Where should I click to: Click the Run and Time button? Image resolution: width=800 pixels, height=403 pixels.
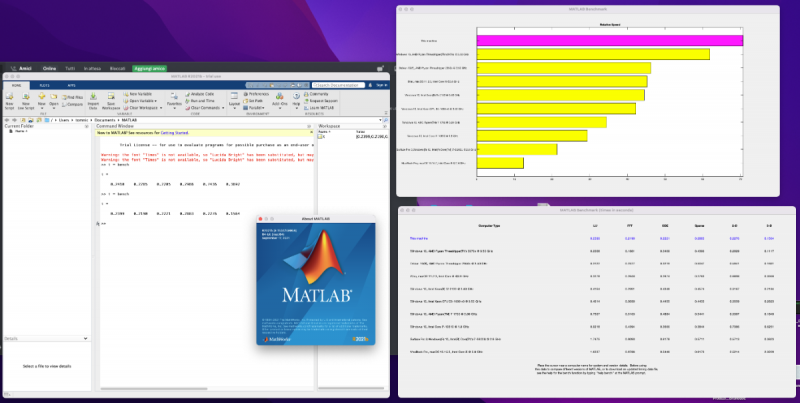199,101
